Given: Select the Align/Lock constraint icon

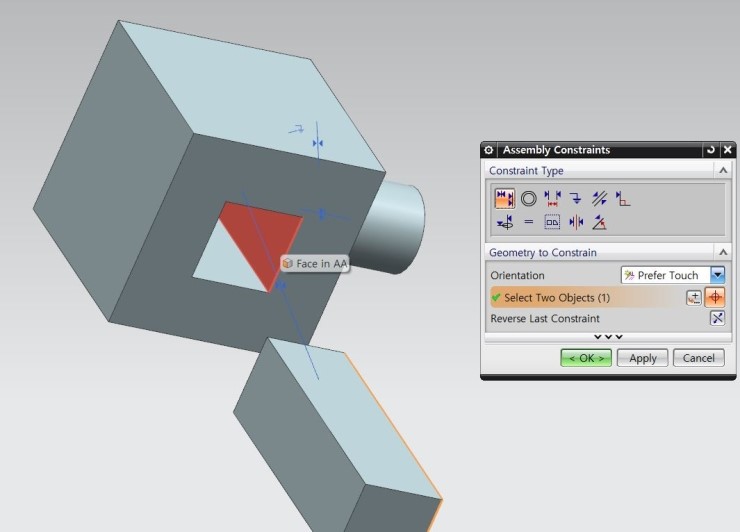Looking at the screenshot, I should [x=504, y=222].
